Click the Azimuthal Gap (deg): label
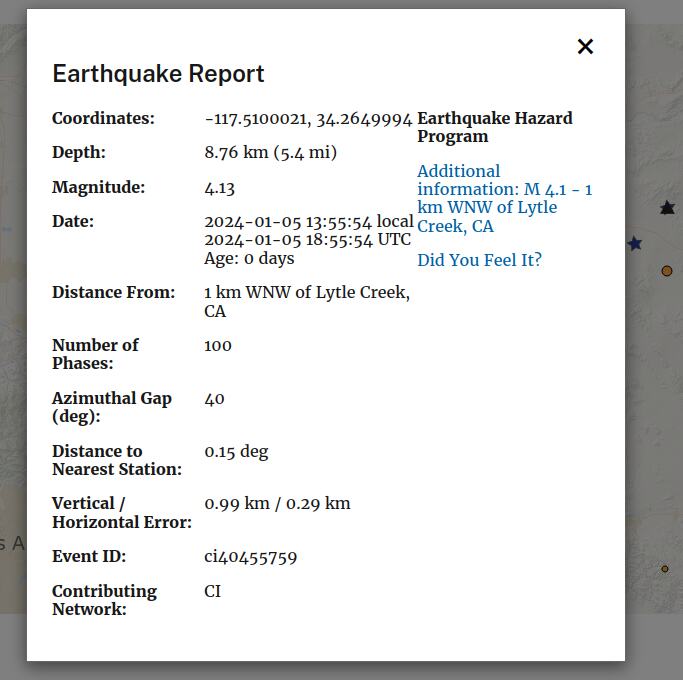The image size is (683, 680). pos(112,407)
